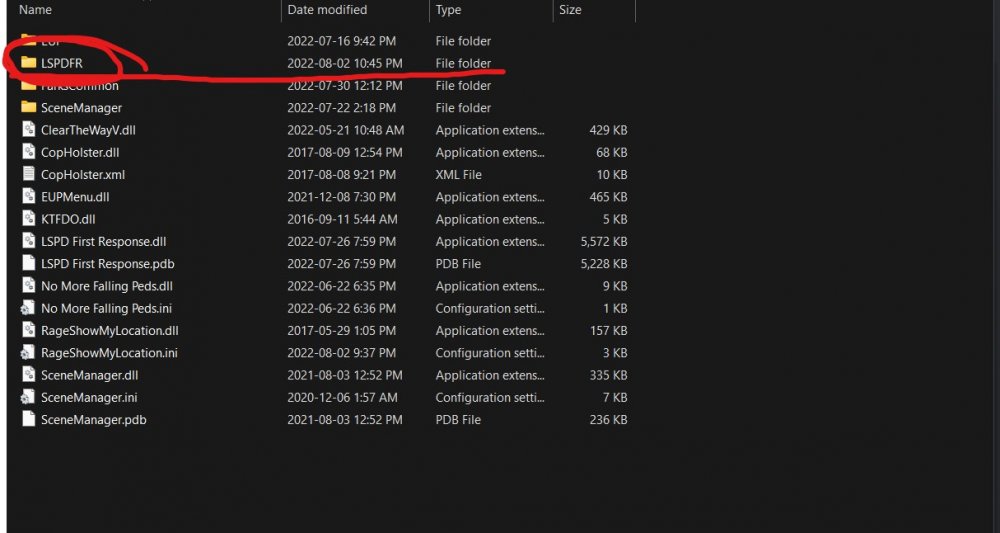The height and width of the screenshot is (533, 1000).
Task: Click the SceneManager.dll file icon
Action: pyautogui.click(x=29, y=375)
